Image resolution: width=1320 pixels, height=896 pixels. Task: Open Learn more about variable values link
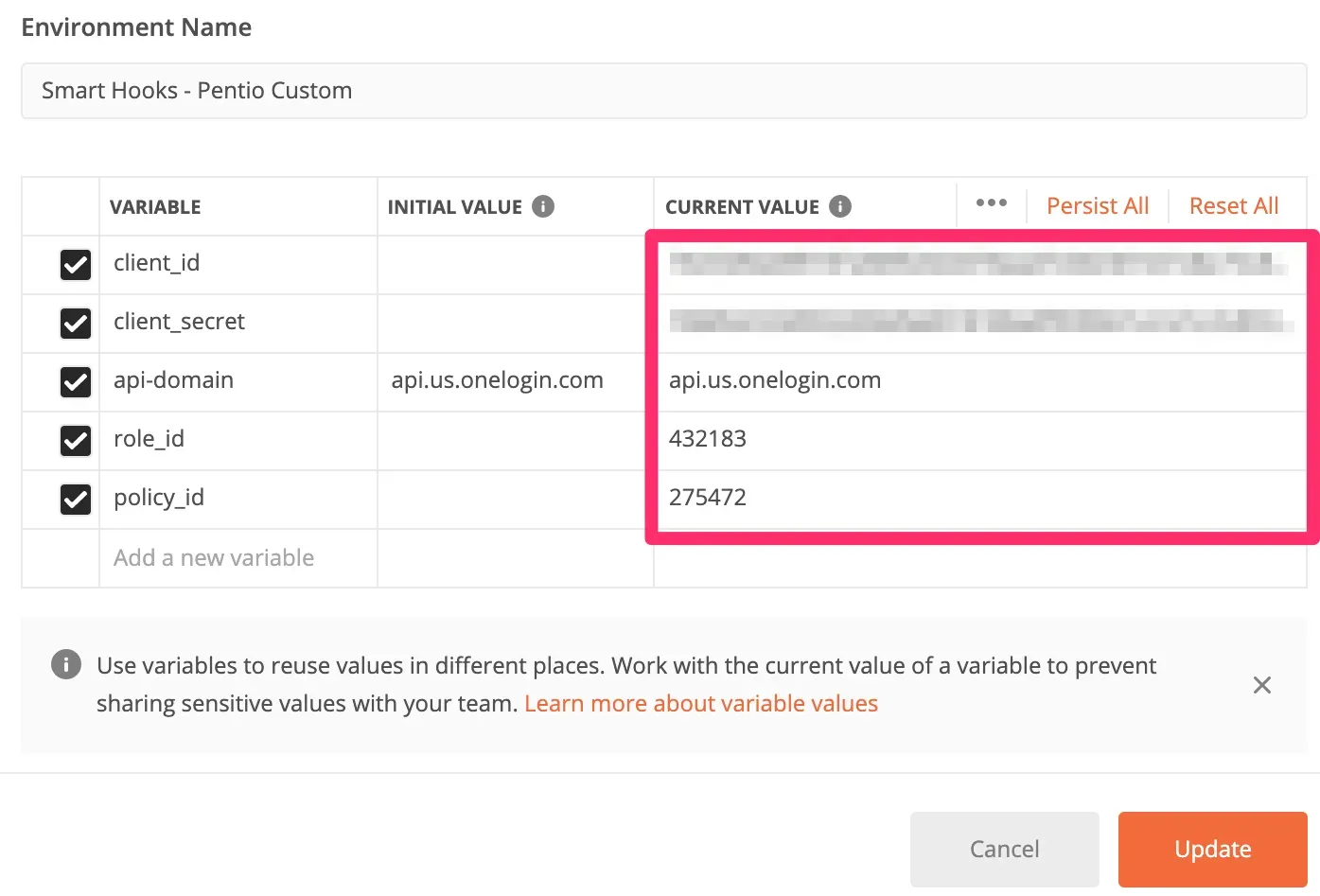click(700, 704)
